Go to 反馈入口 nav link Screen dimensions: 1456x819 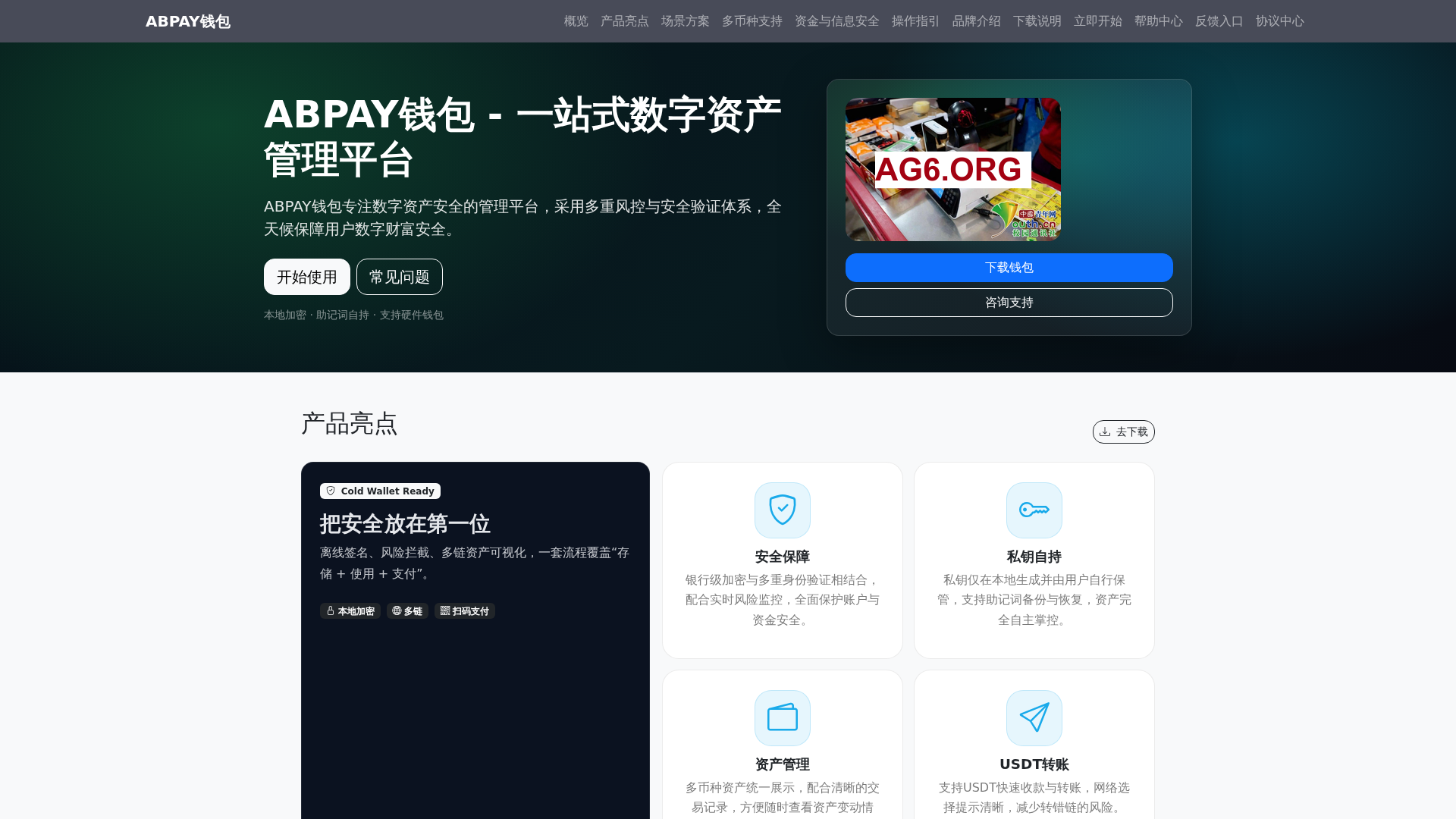pos(1219,21)
